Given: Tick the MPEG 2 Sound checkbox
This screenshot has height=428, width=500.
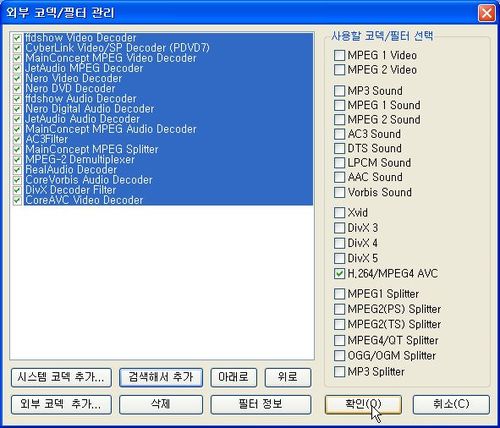Looking at the screenshot, I should tap(339, 119).
